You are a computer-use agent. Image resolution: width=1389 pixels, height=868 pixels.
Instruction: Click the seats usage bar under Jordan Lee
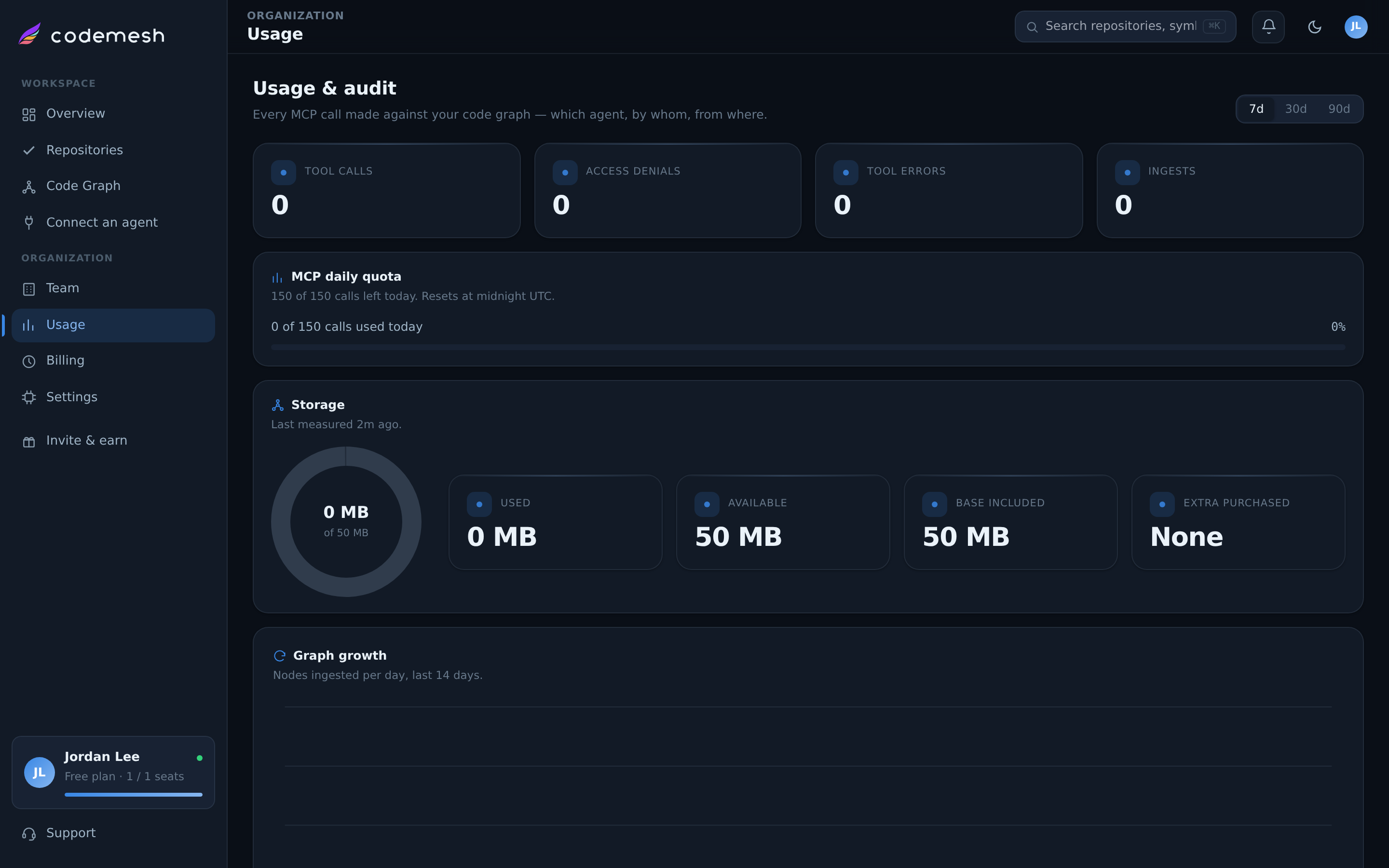coord(133,795)
